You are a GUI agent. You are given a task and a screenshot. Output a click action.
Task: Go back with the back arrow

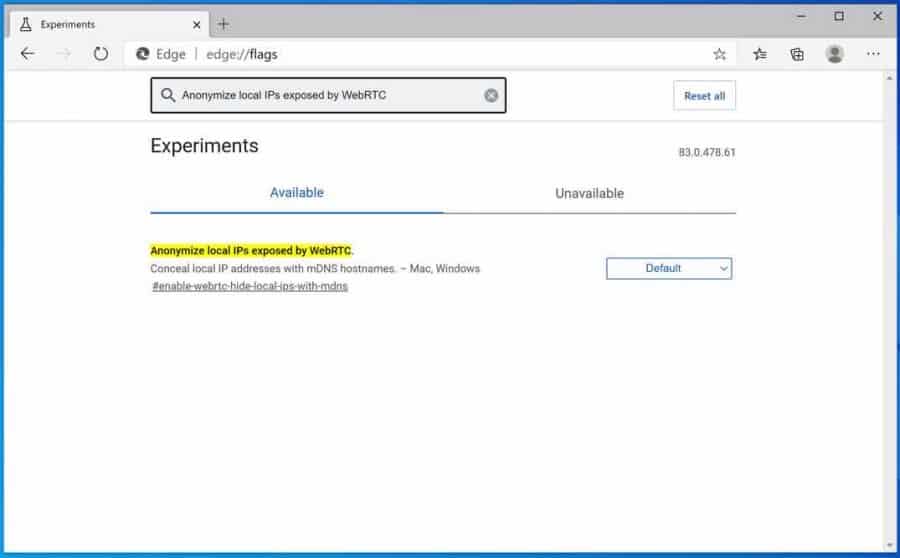pos(28,54)
